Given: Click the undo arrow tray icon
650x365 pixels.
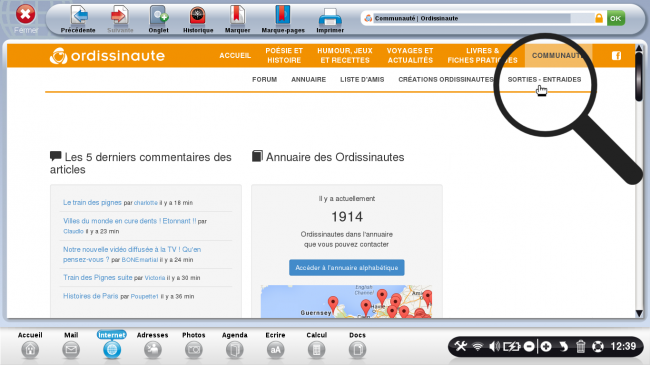Looking at the screenshot, I should (563, 346).
